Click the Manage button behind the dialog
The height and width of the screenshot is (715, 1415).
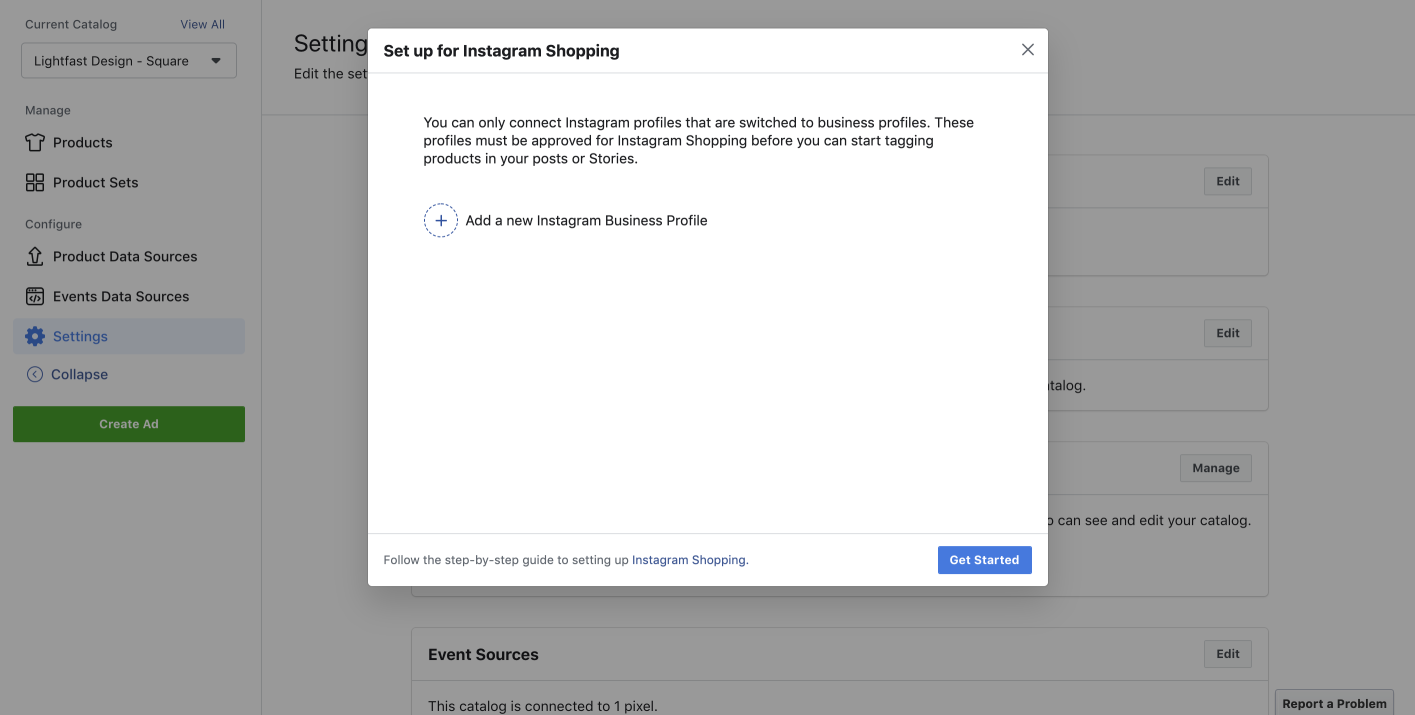point(1216,468)
